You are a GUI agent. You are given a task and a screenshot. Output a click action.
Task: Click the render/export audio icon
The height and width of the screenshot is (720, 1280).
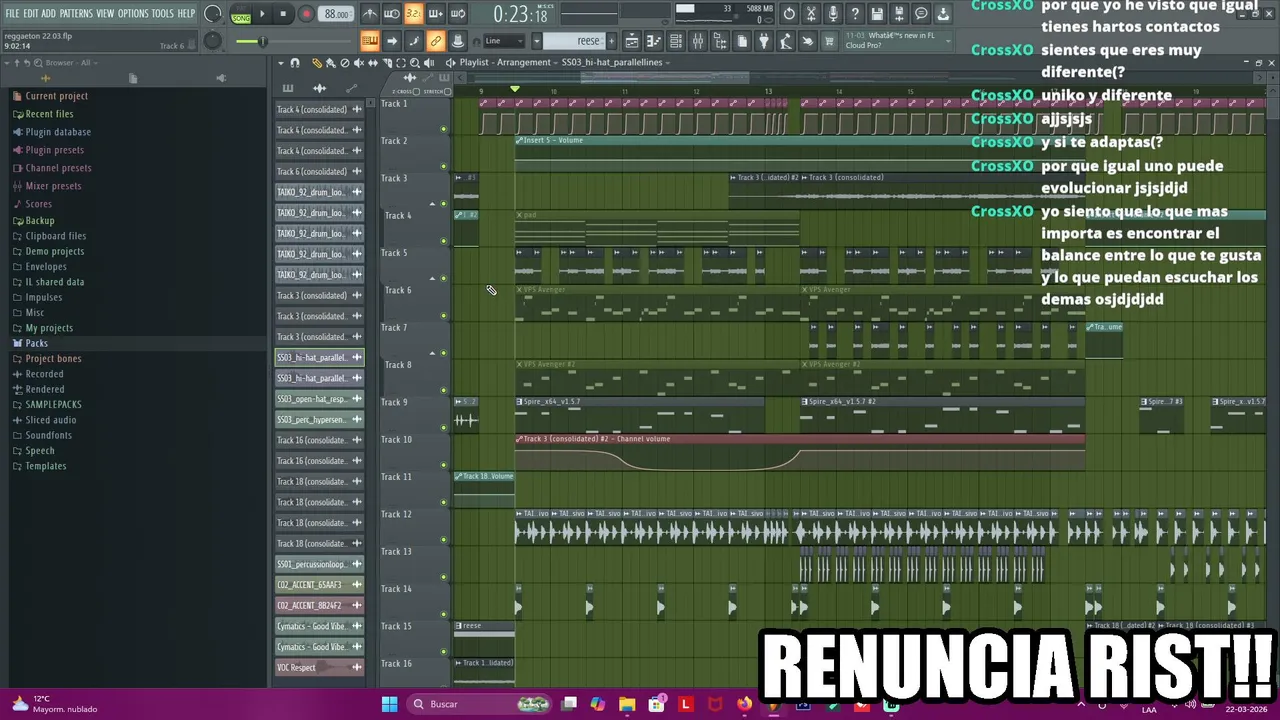point(899,14)
